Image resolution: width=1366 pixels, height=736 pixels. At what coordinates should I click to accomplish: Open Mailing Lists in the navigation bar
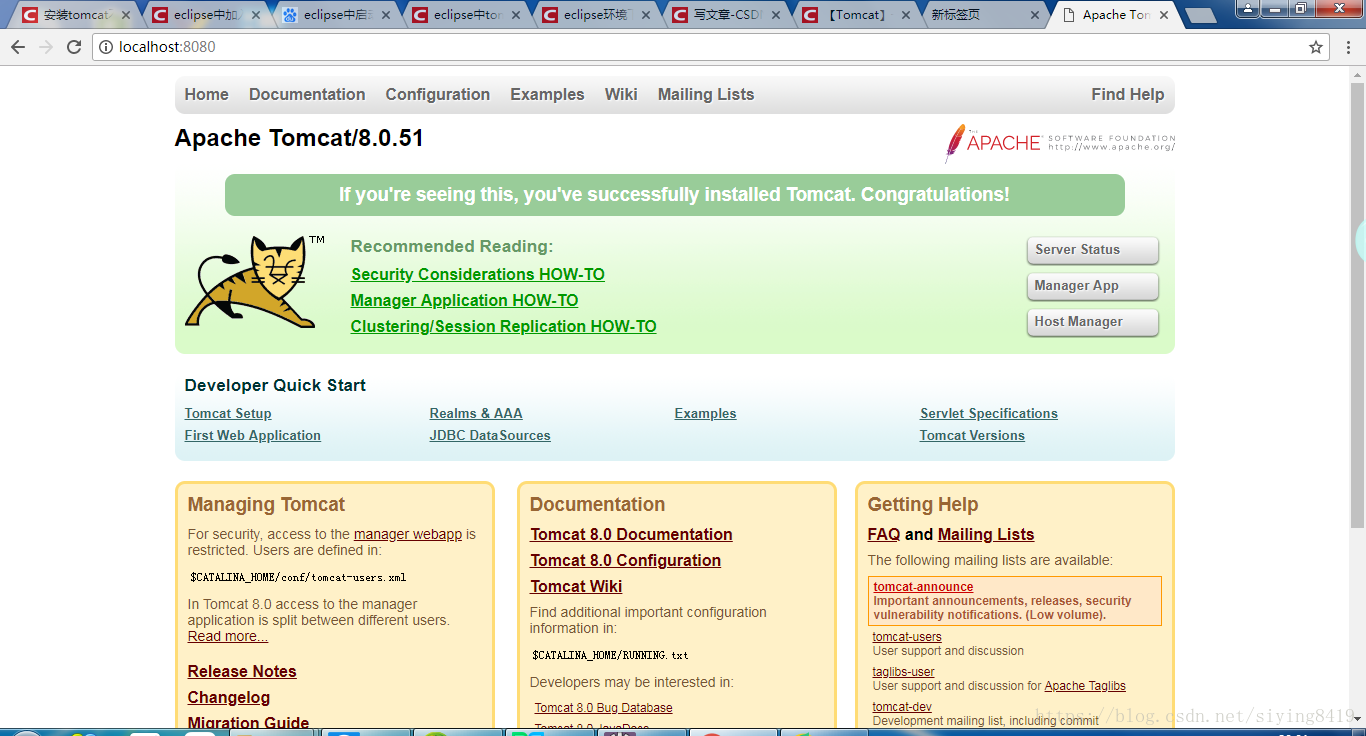[706, 94]
